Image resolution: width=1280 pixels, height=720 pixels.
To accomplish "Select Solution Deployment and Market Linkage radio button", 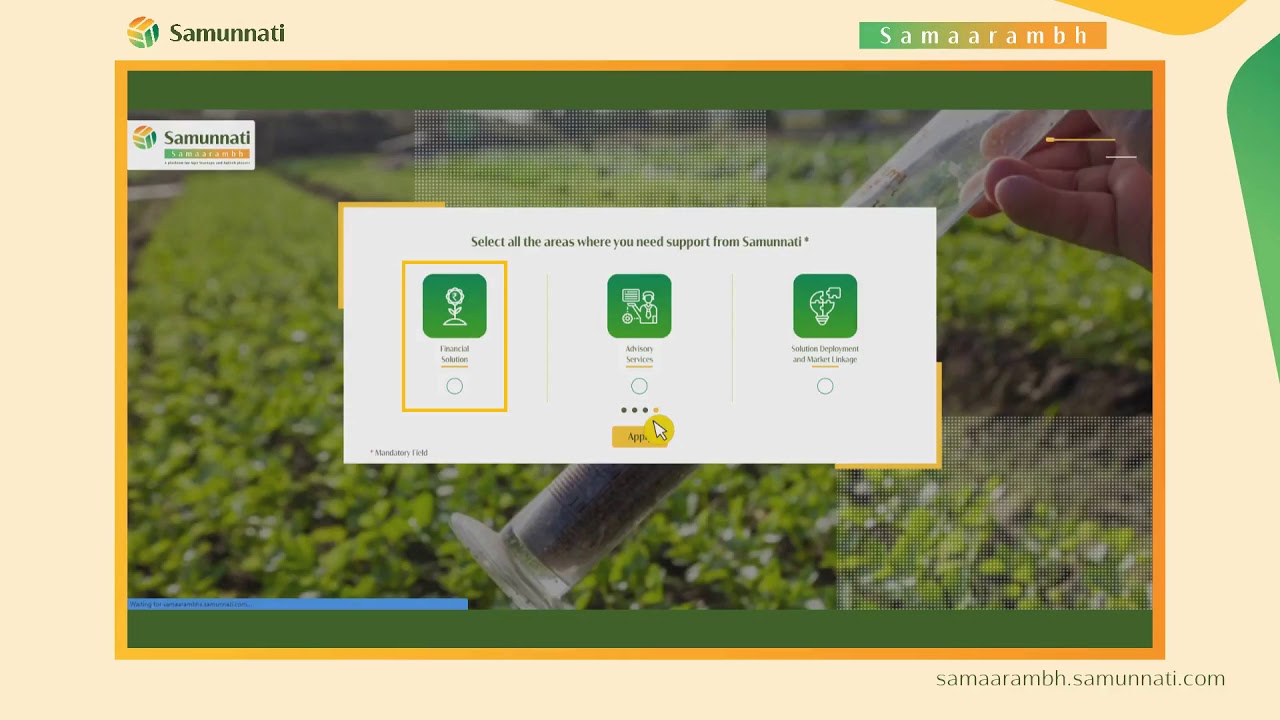I will (825, 386).
